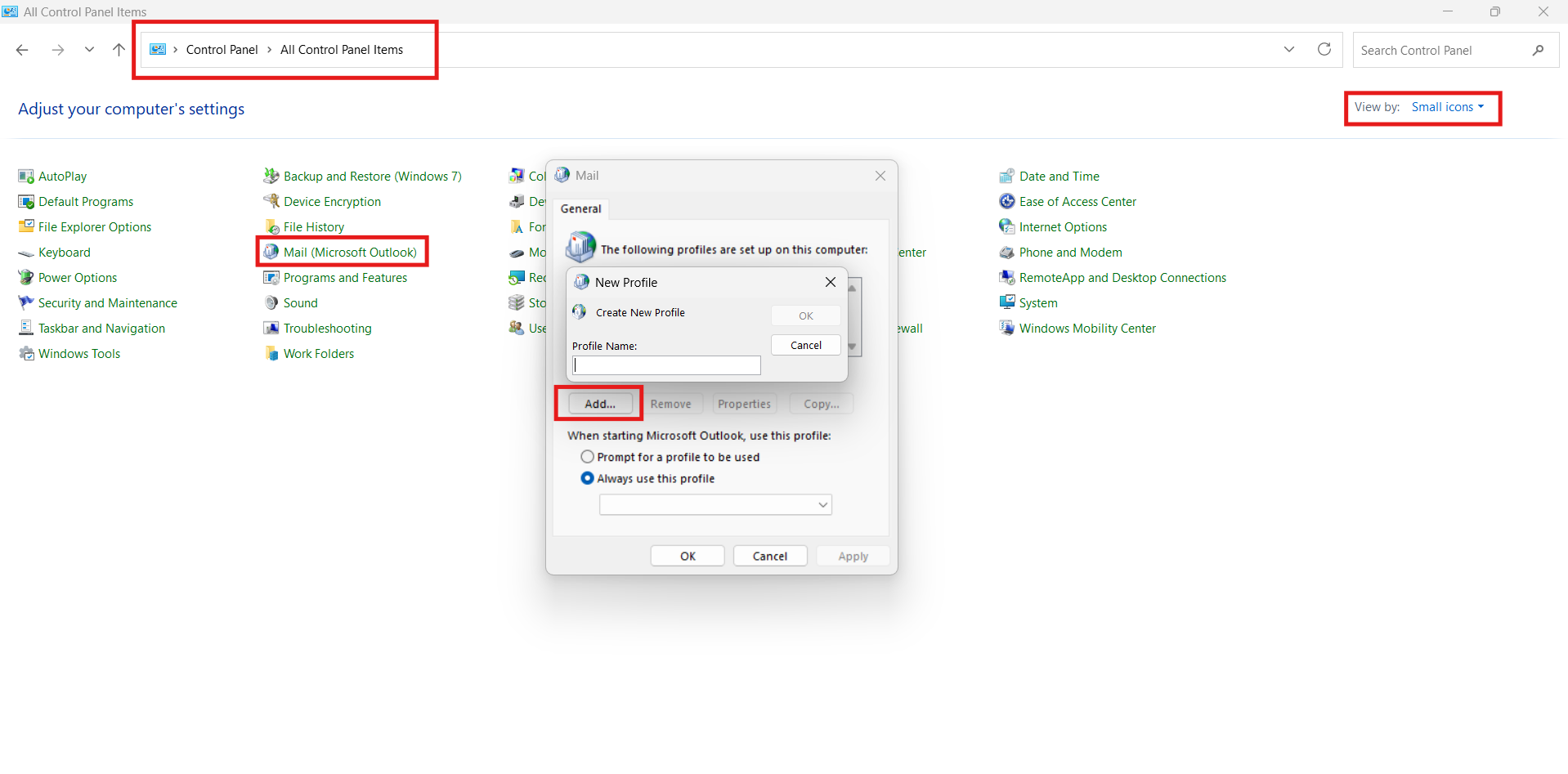1568x774 pixels.
Task: Click Apply in the Mail dialog
Action: 852,556
